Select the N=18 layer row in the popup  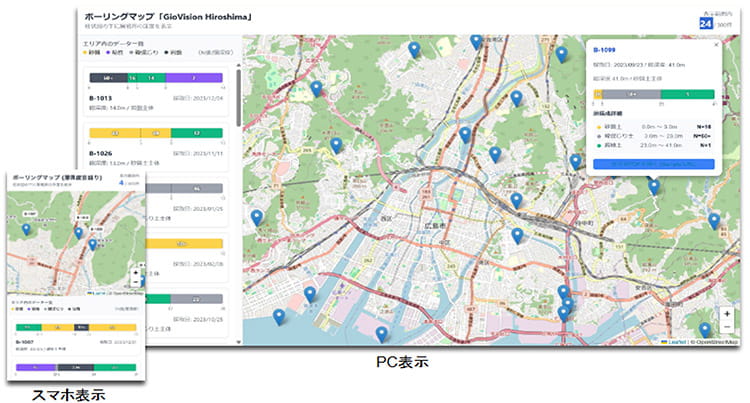point(654,127)
